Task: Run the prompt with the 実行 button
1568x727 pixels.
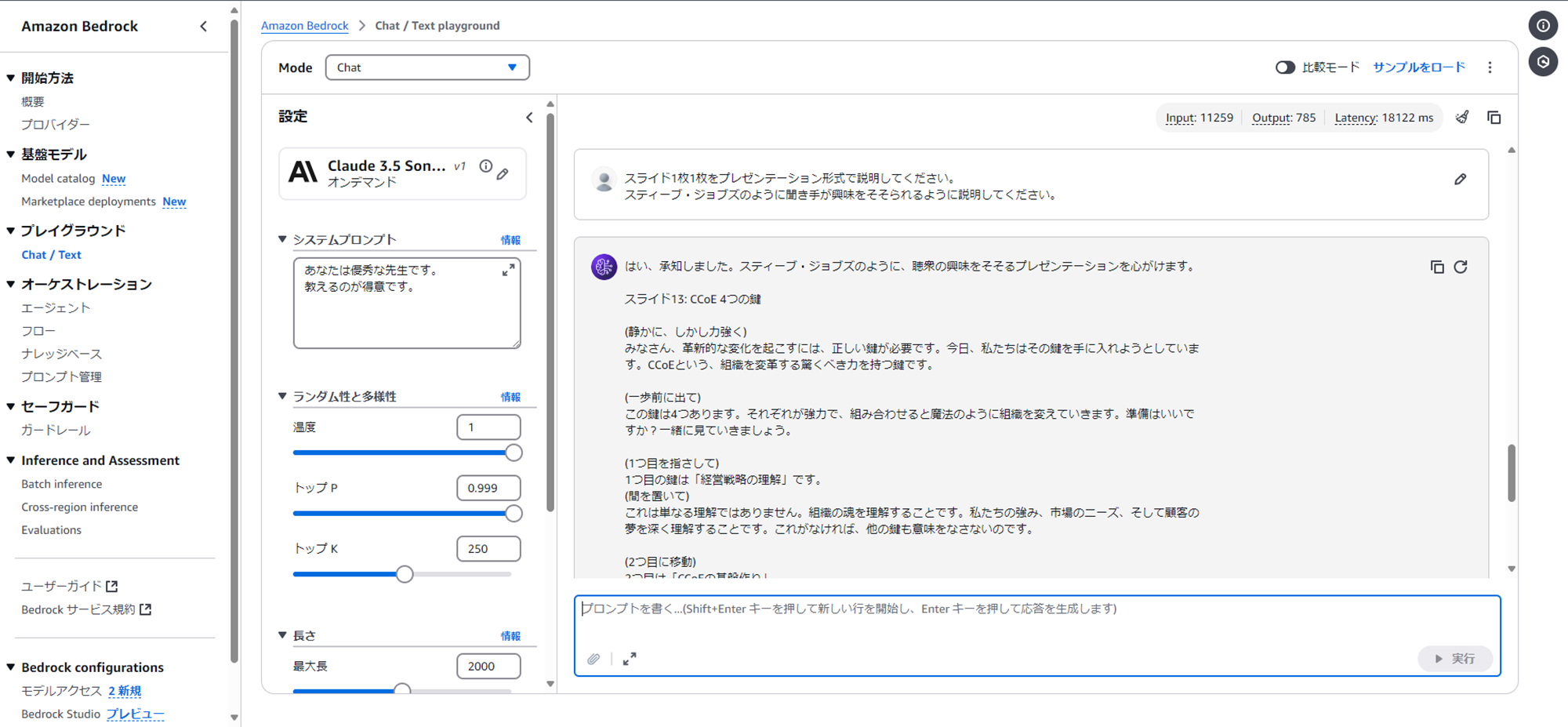Action: coord(1455,659)
